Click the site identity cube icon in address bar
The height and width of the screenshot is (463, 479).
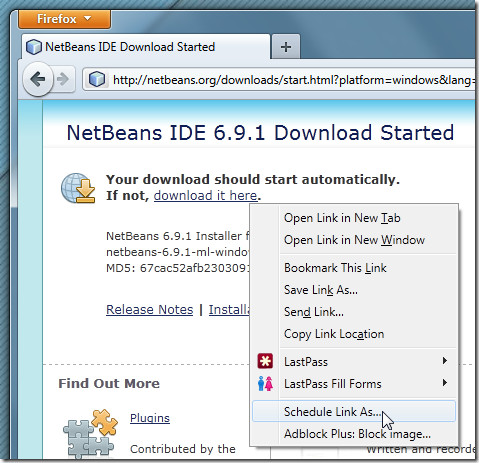[x=97, y=80]
